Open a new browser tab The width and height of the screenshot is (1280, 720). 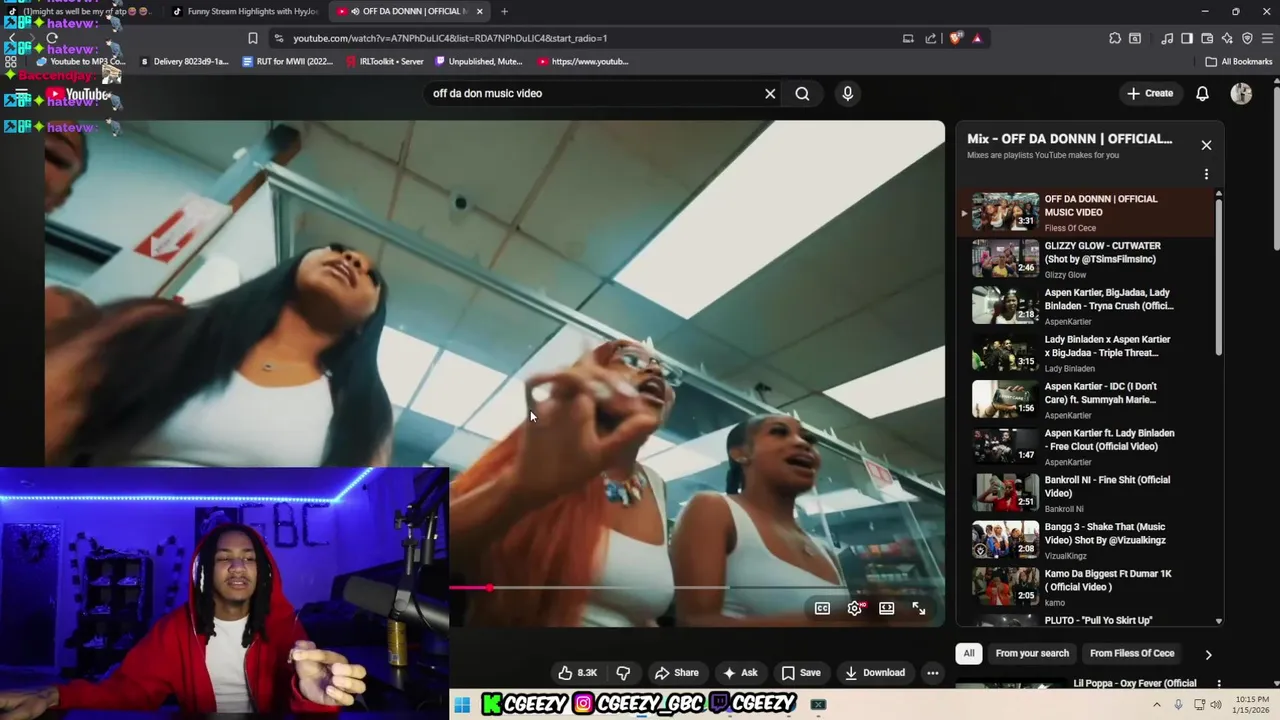click(x=504, y=11)
